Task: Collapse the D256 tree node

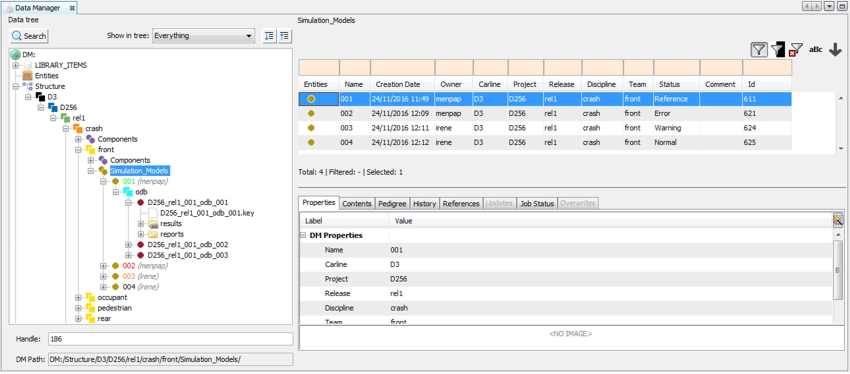Action: (x=41, y=107)
